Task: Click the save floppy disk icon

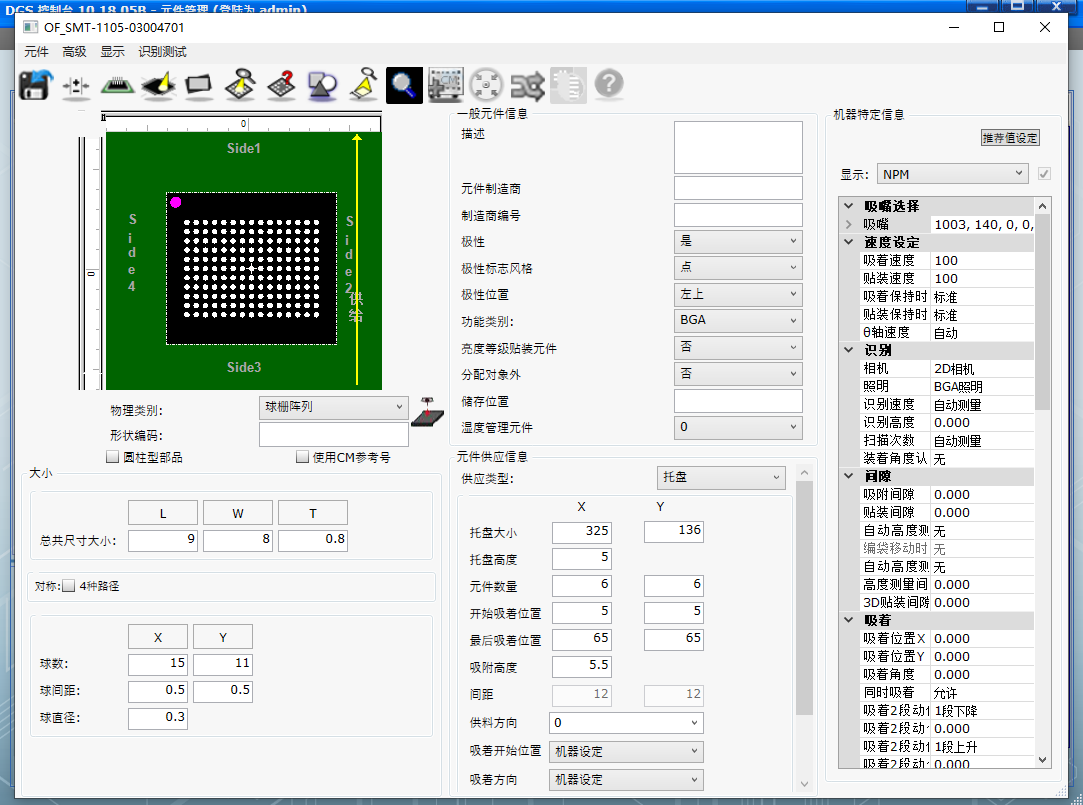Action: (x=35, y=85)
